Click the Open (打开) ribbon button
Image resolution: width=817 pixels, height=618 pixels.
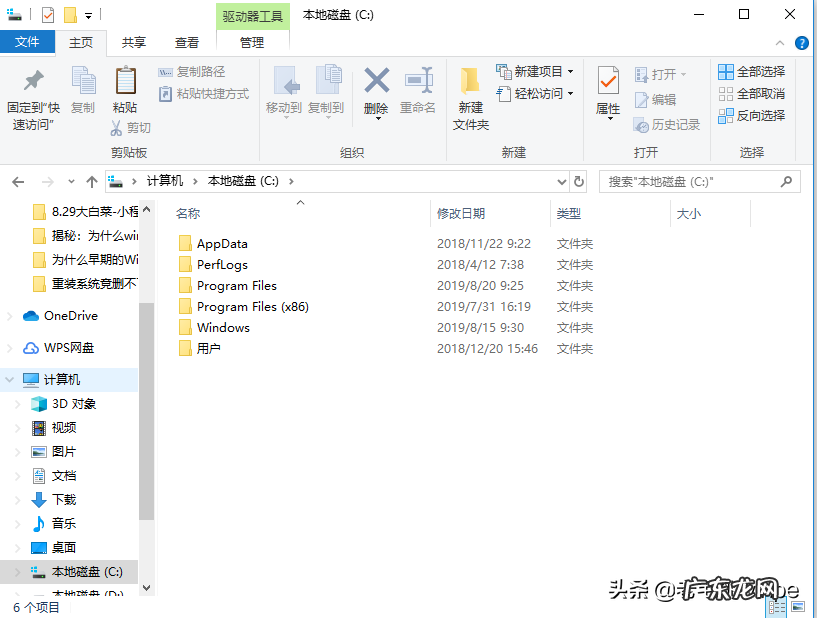(660, 75)
